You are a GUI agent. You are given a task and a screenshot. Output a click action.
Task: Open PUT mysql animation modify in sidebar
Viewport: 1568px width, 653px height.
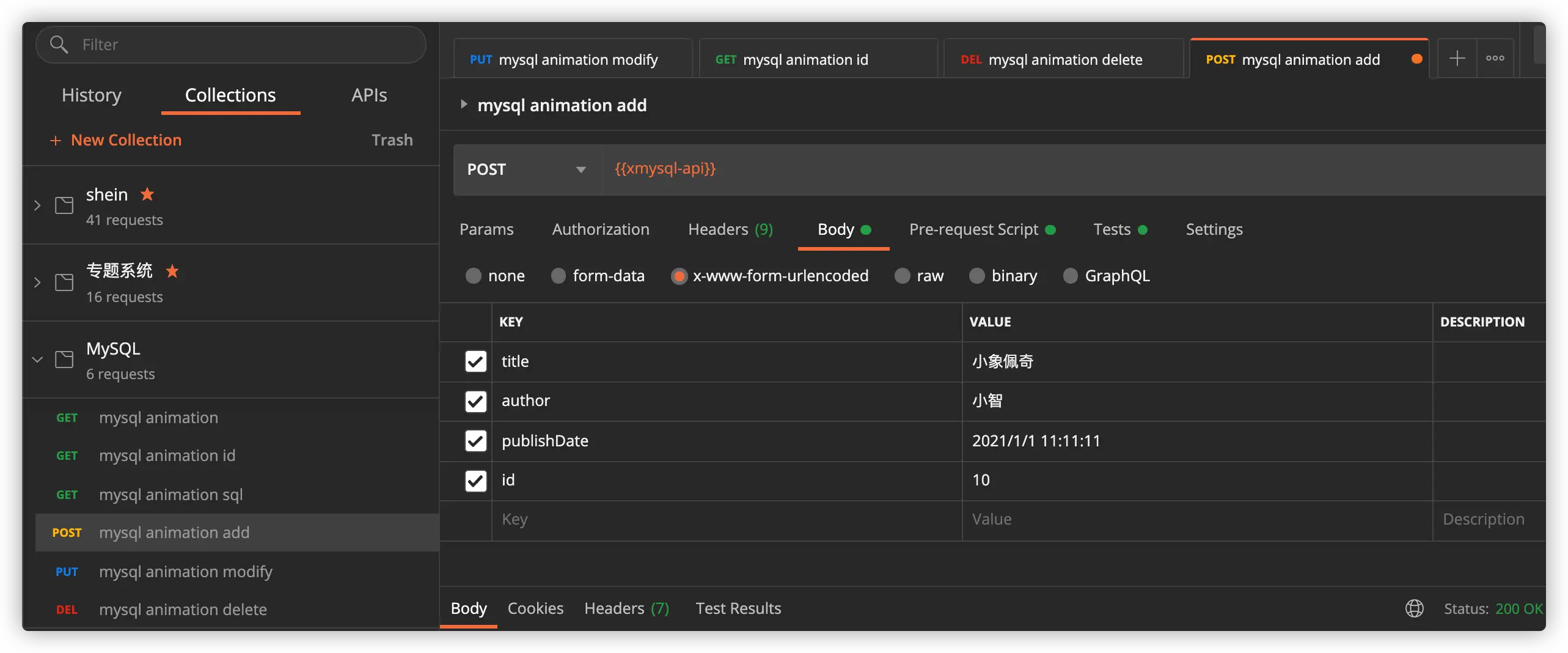click(x=237, y=572)
